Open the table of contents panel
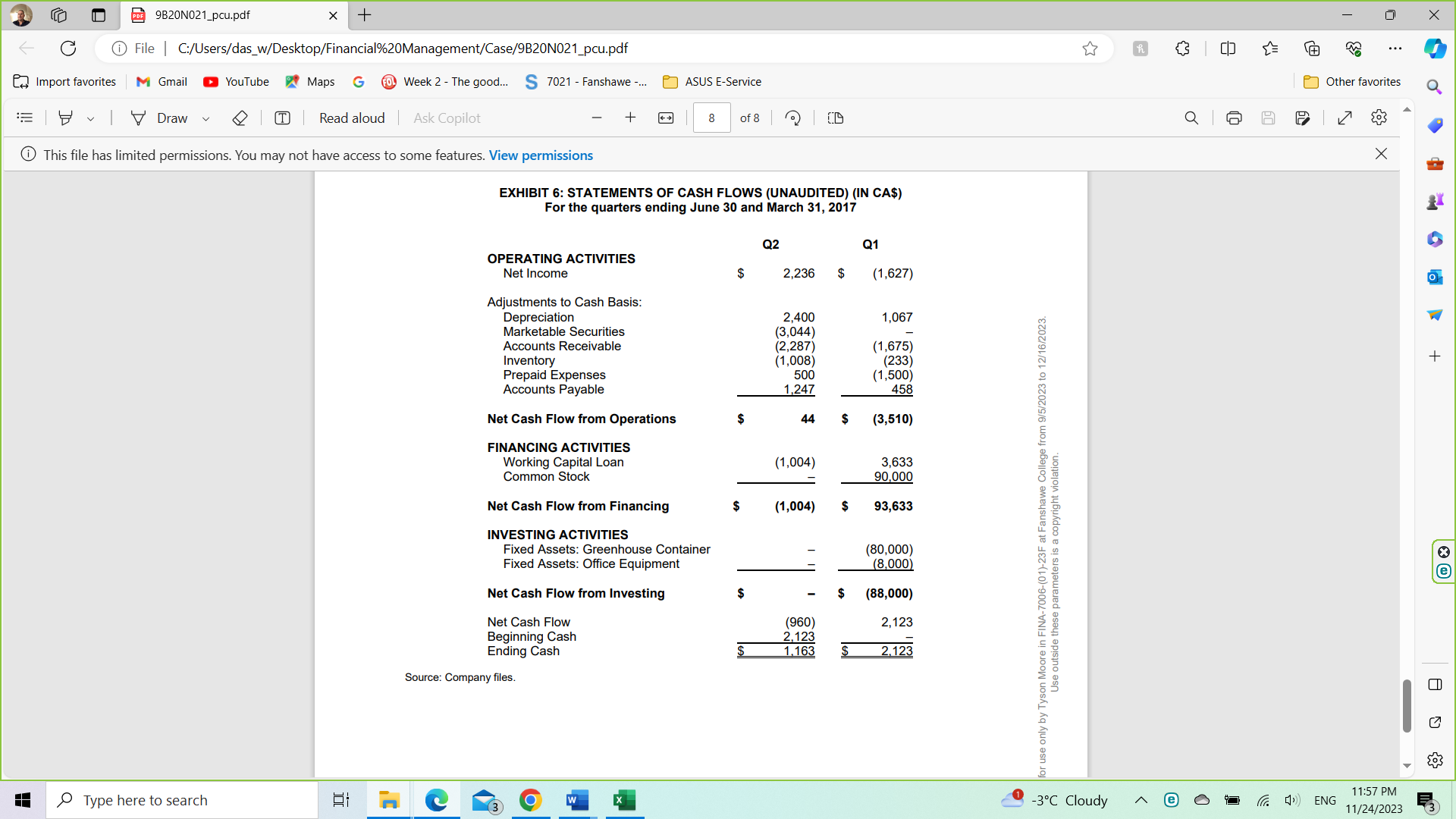Viewport: 1456px width, 819px height. click(x=25, y=118)
